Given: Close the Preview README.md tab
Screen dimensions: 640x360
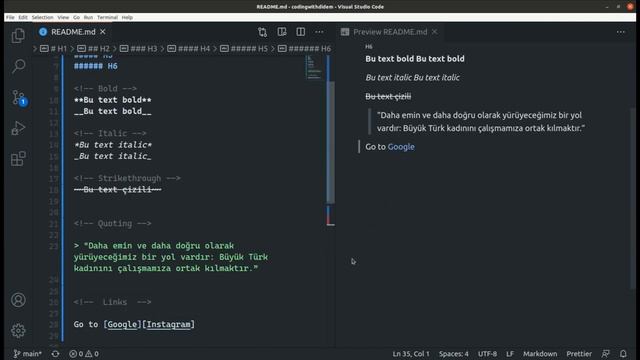Looking at the screenshot, I should point(435,31).
